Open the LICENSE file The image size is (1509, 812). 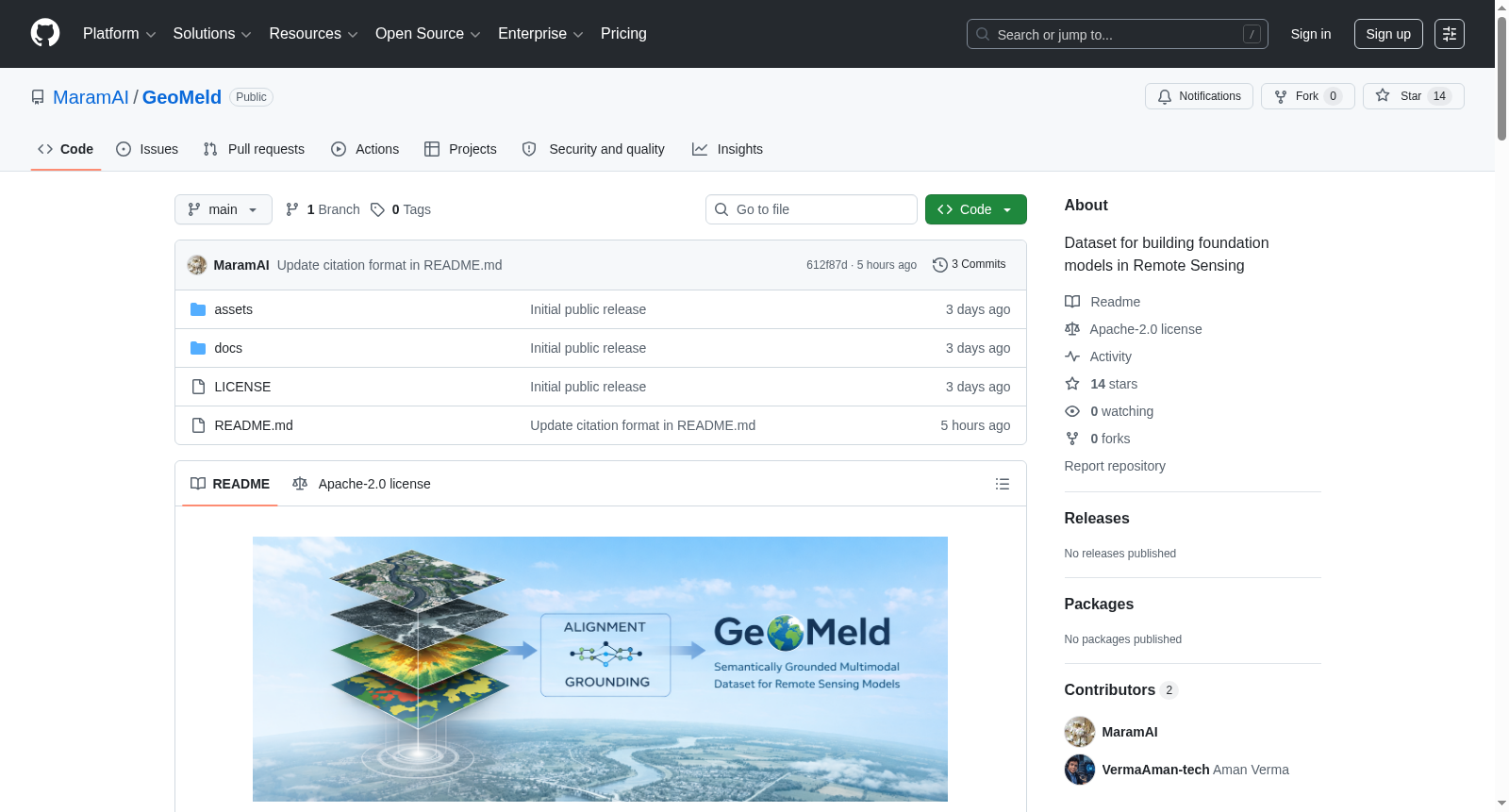pos(242,387)
